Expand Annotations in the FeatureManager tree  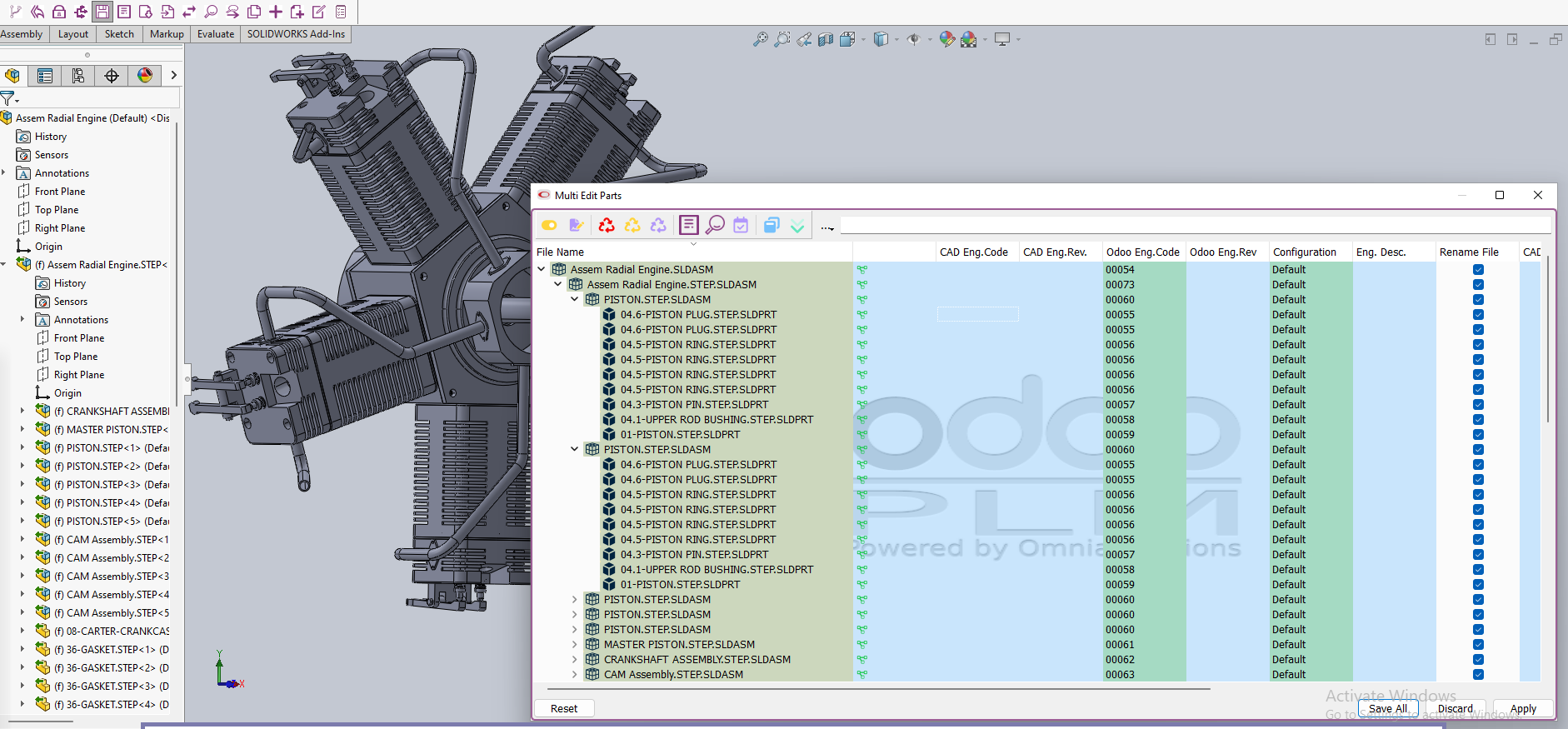4,172
